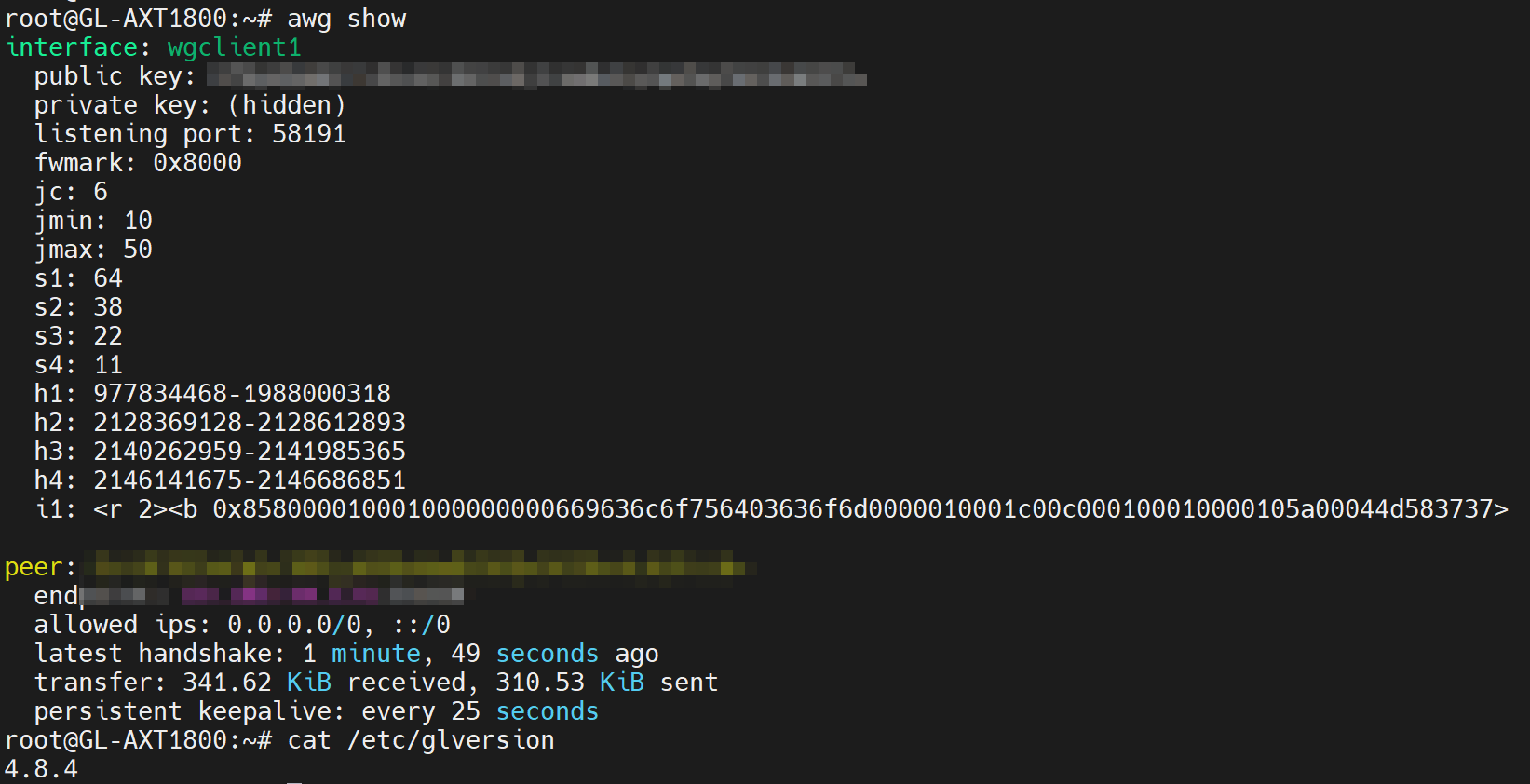Click the h1 range 977834468-1988000318

point(241,394)
